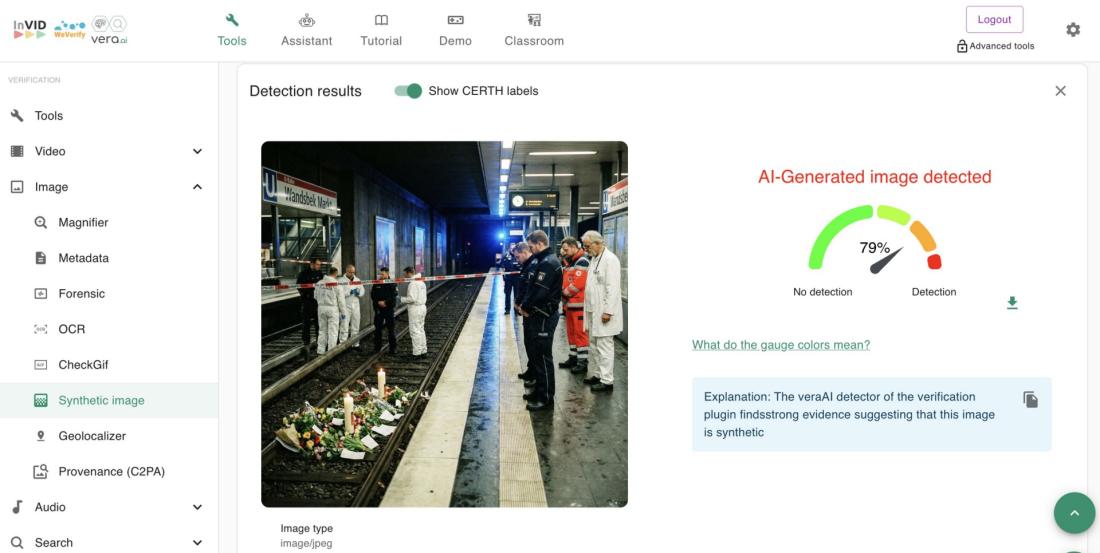Copy the explanation text using copy icon

coord(1030,400)
